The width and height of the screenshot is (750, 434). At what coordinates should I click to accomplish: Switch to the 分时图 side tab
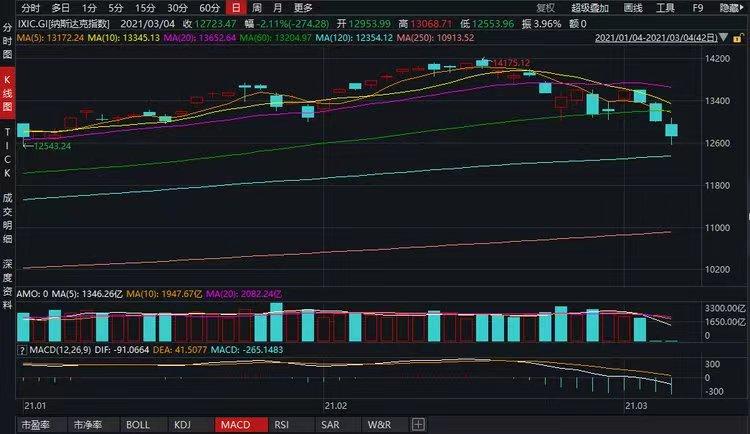click(8, 41)
